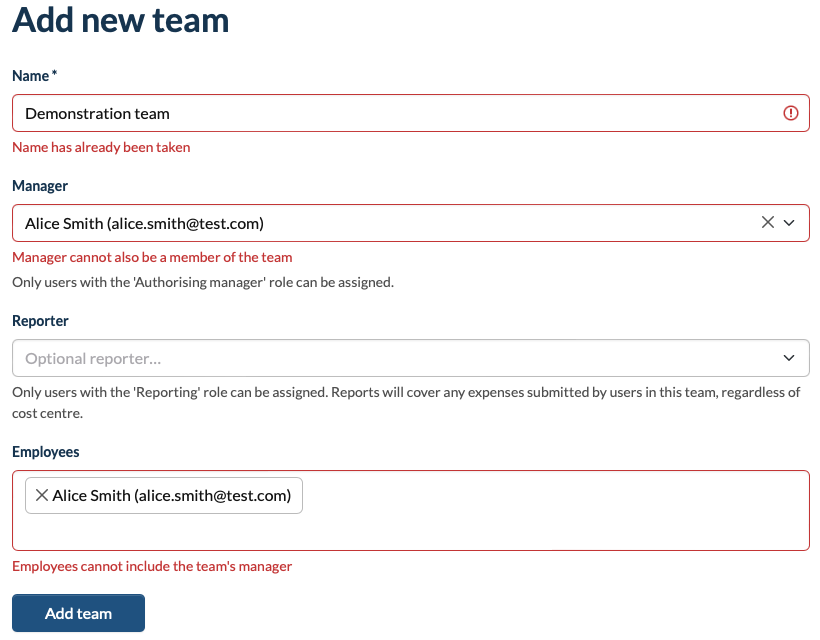
Task: Click the Manager field label
Action: [40, 186]
